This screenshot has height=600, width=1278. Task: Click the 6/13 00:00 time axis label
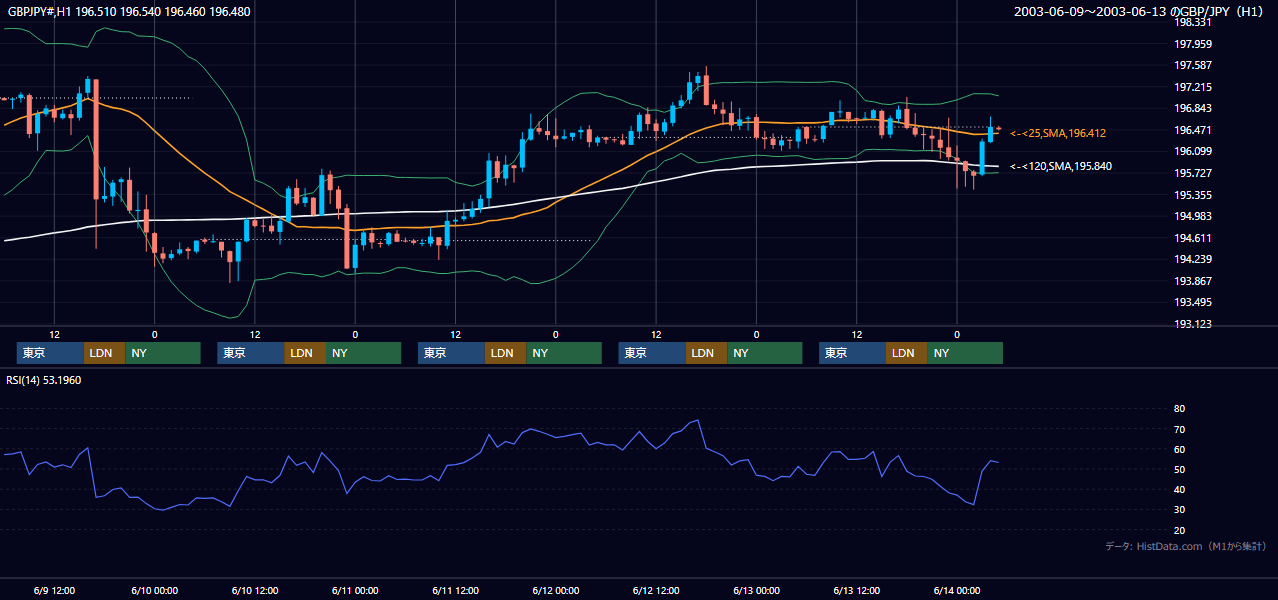point(756,590)
